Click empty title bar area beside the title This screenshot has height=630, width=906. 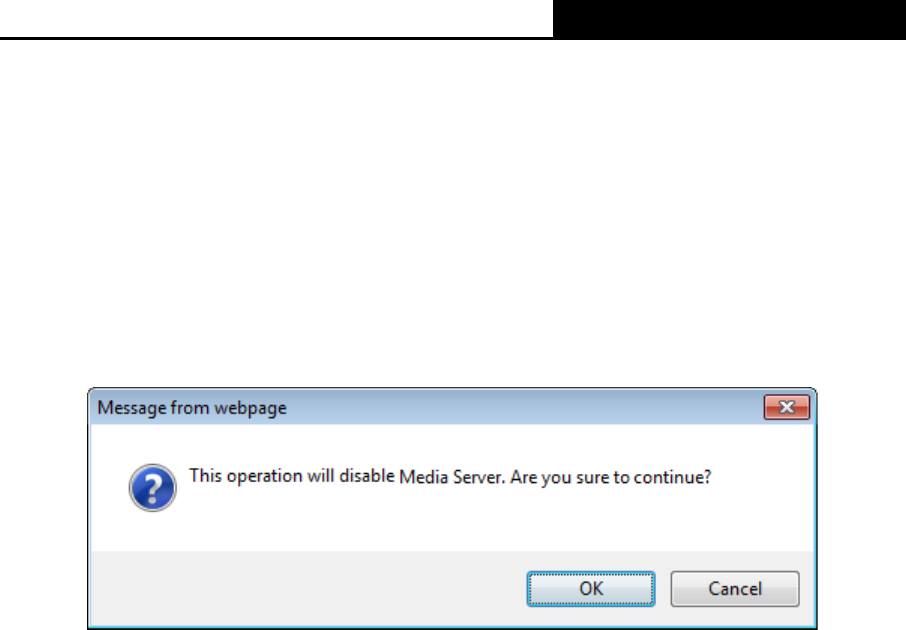coord(520,407)
